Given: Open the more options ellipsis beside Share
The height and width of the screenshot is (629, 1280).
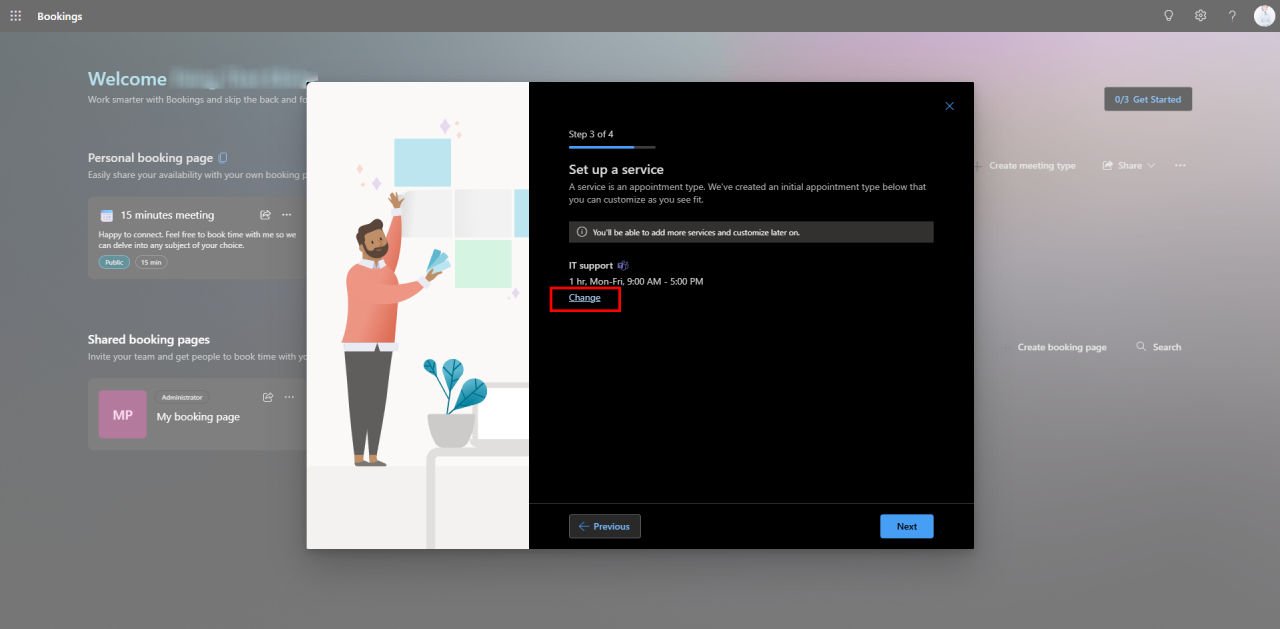Looking at the screenshot, I should [1181, 165].
